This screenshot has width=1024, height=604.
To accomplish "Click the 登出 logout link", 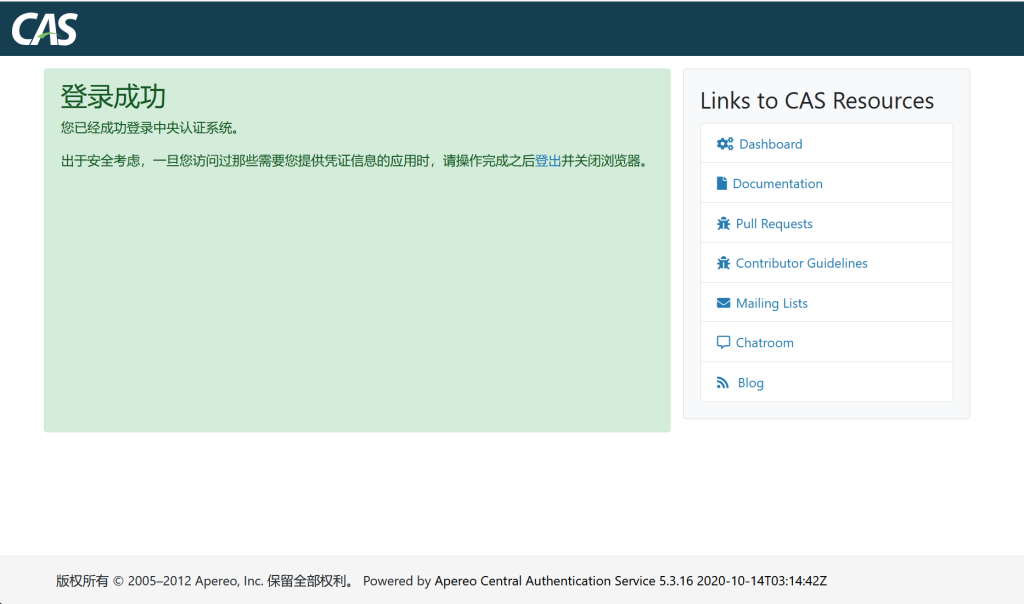I will [x=548, y=160].
